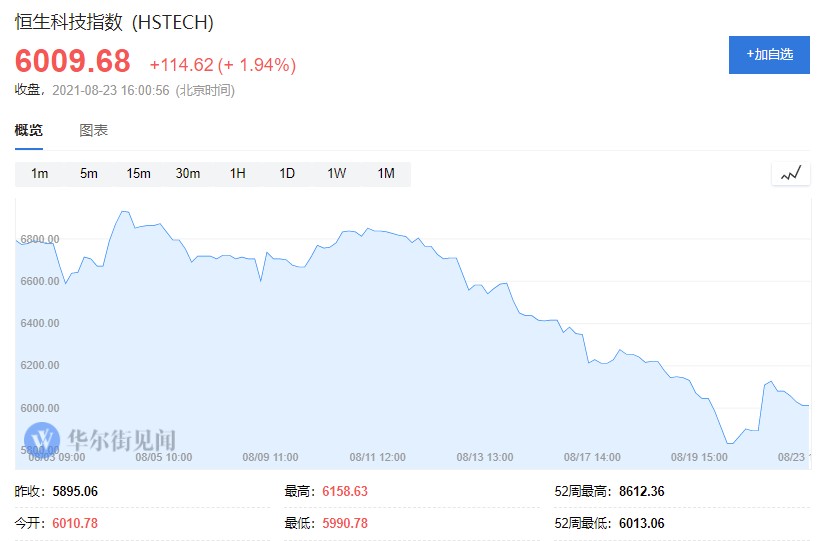This screenshot has width=825, height=541.
Task: Click the 08/19 15:00 time marker
Action: 700,457
